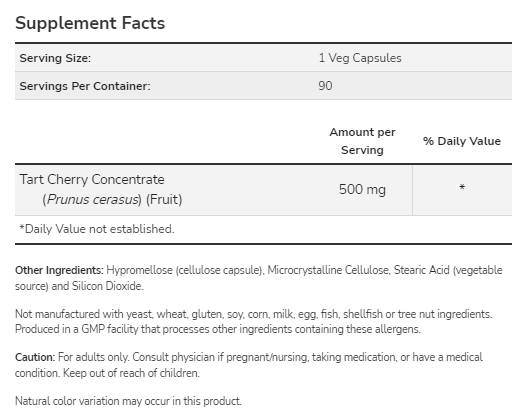The image size is (527, 417).
Task: Click the GMP facility allergen sentence
Action: click(x=218, y=329)
